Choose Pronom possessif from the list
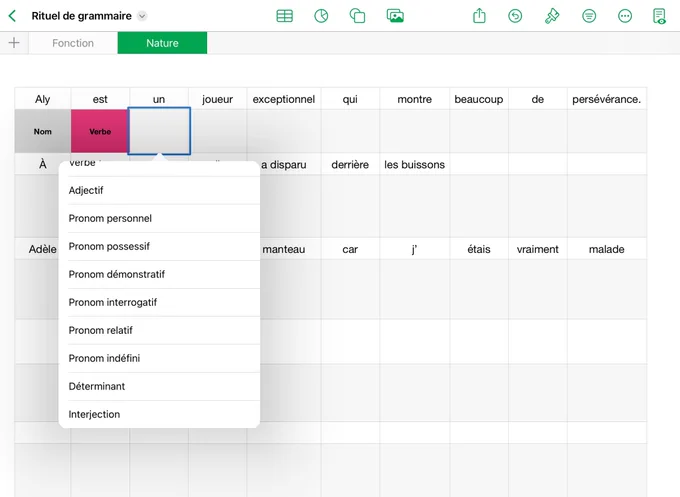The width and height of the screenshot is (680, 497). click(x=159, y=246)
